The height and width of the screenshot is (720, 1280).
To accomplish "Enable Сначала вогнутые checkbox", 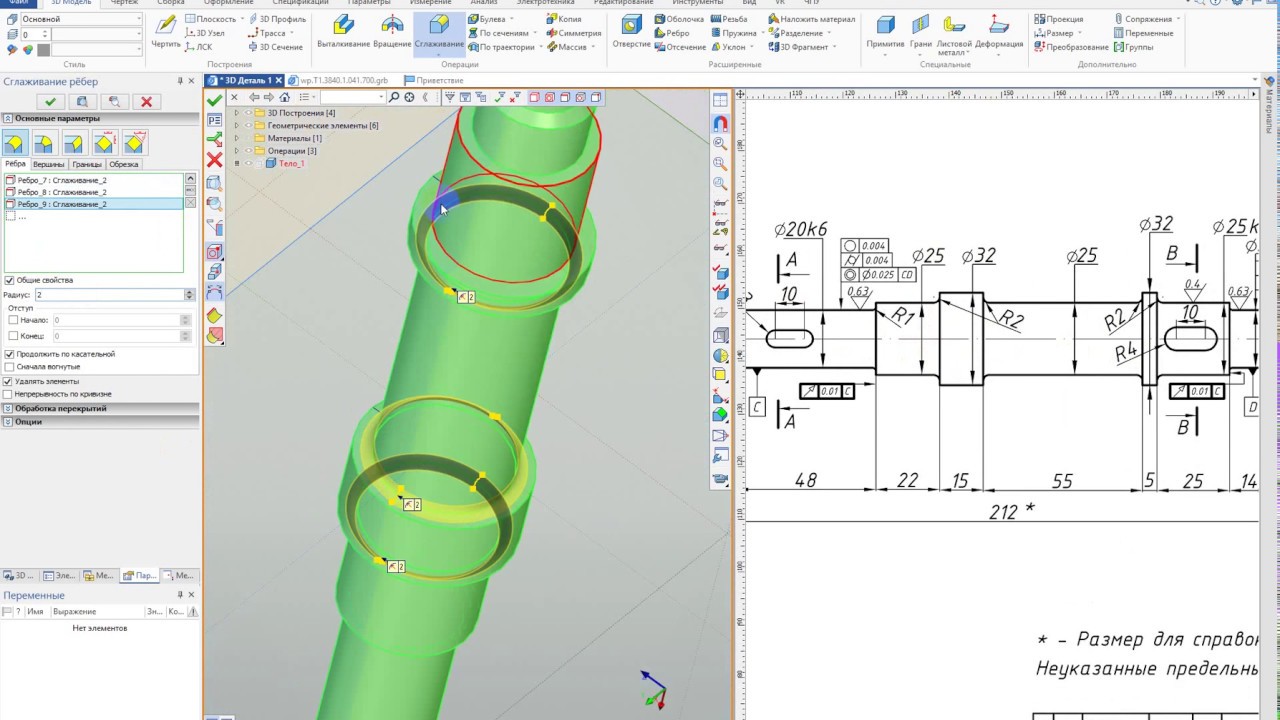I will pyautogui.click(x=10, y=367).
